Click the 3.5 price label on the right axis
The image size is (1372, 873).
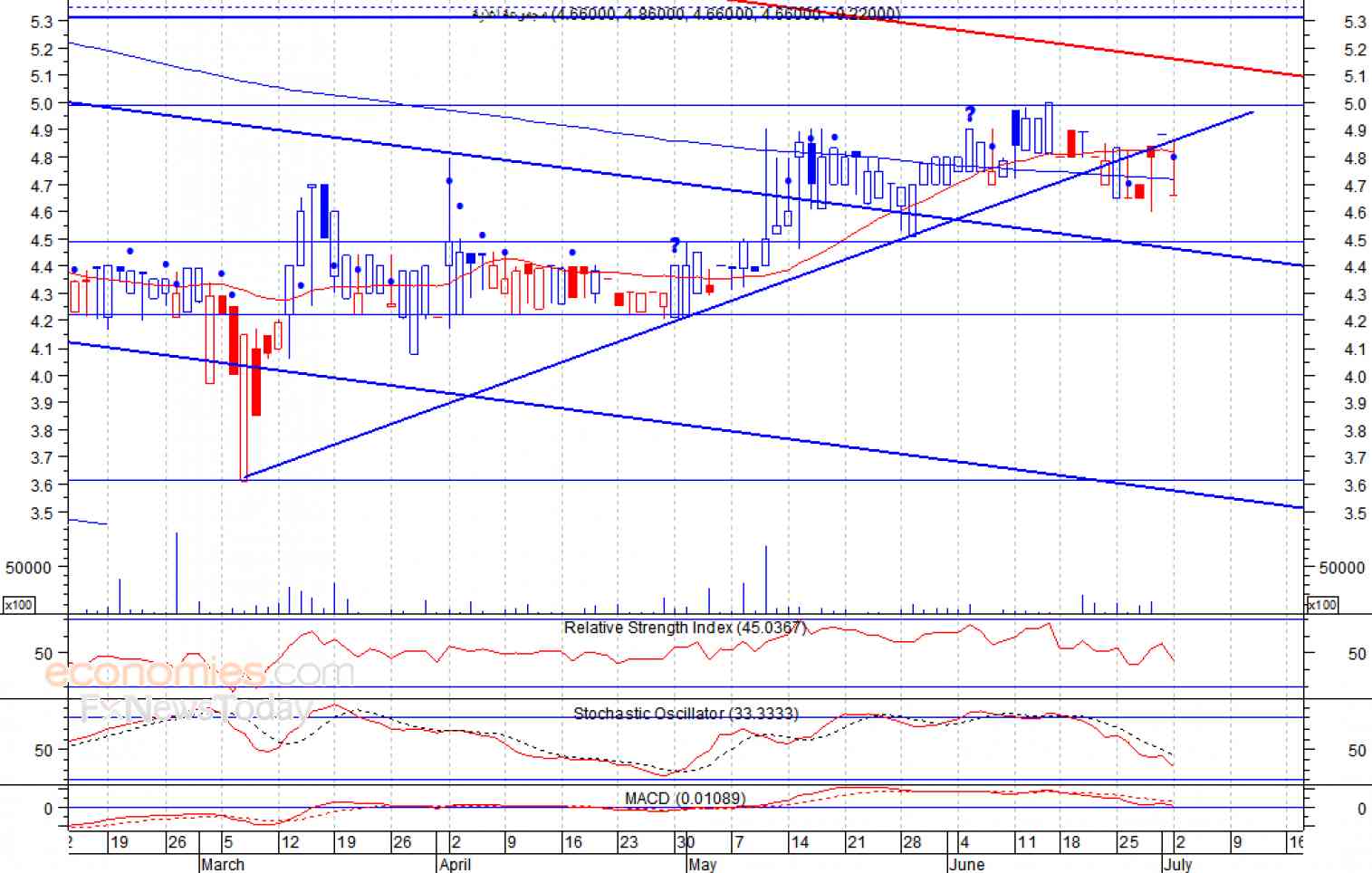(1356, 513)
